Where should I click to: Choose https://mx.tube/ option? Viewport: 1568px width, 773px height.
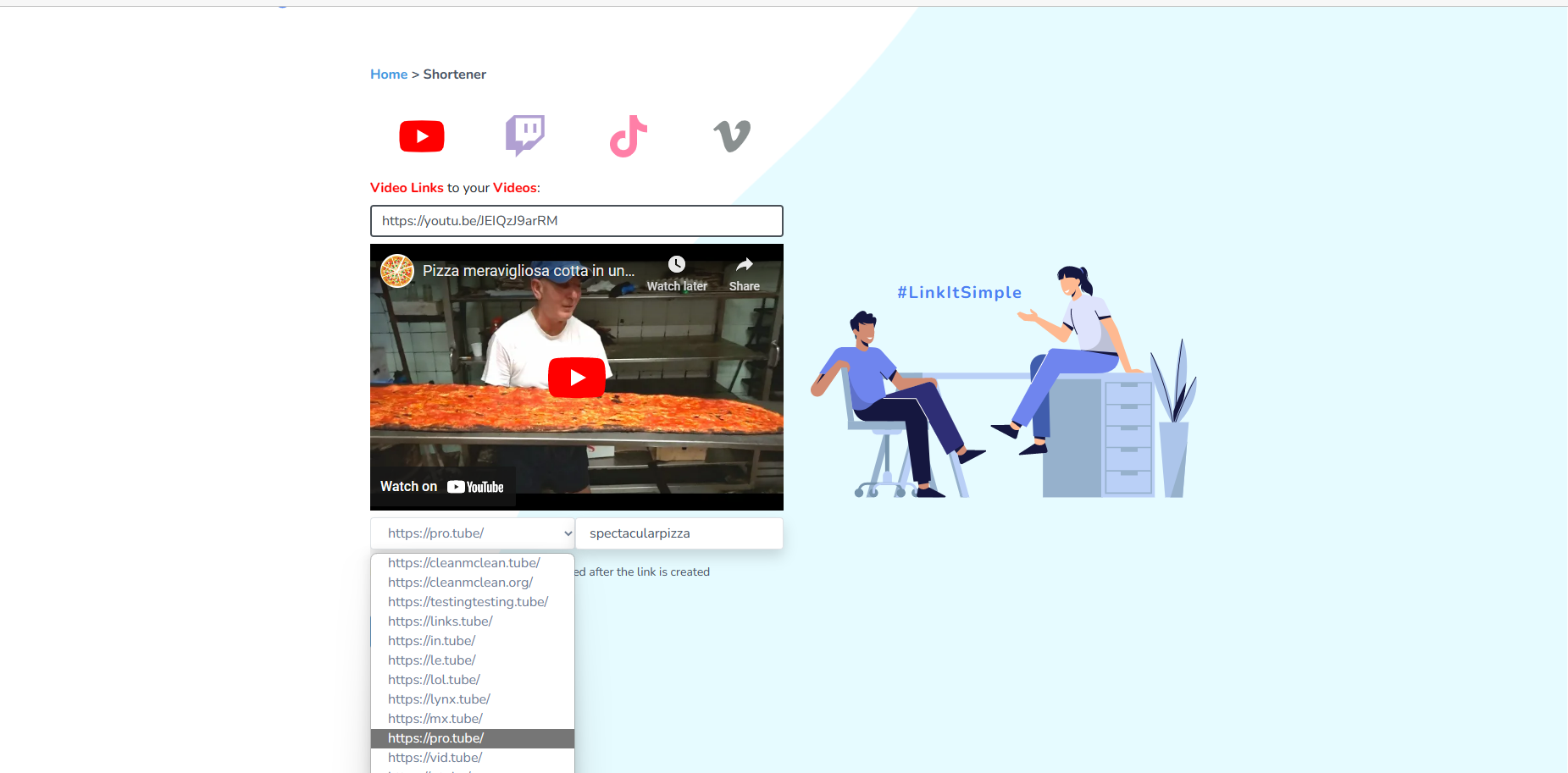pos(473,719)
